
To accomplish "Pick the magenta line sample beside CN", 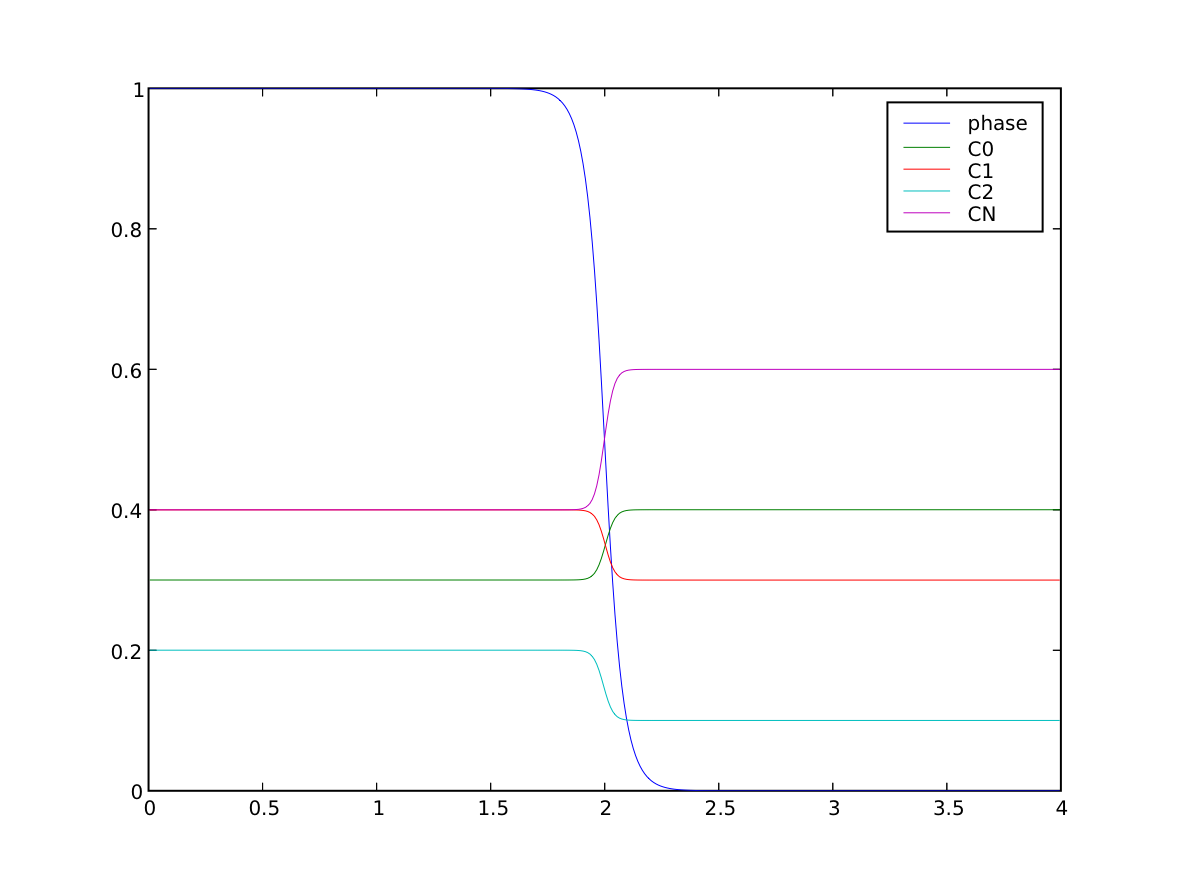I will (926, 213).
